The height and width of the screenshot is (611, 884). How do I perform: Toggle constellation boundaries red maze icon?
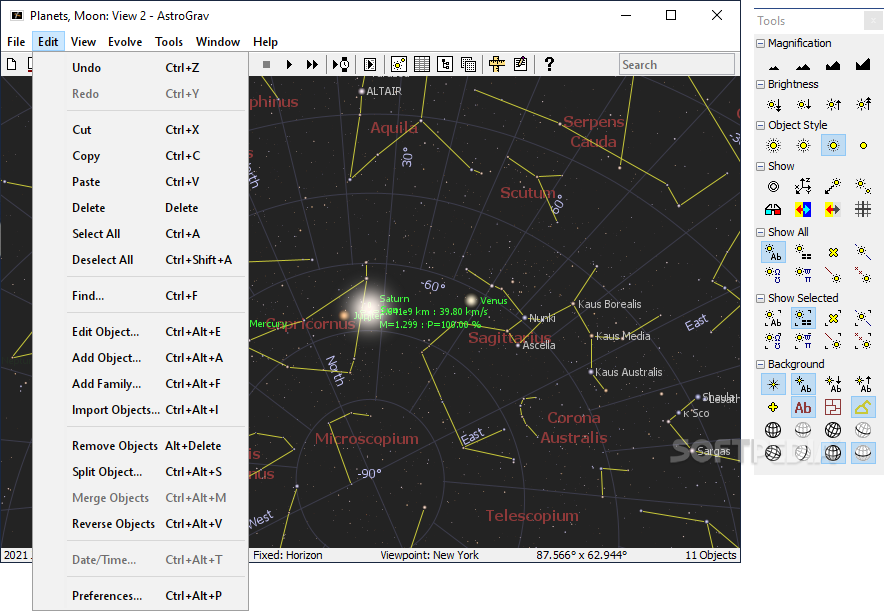pyautogui.click(x=833, y=407)
